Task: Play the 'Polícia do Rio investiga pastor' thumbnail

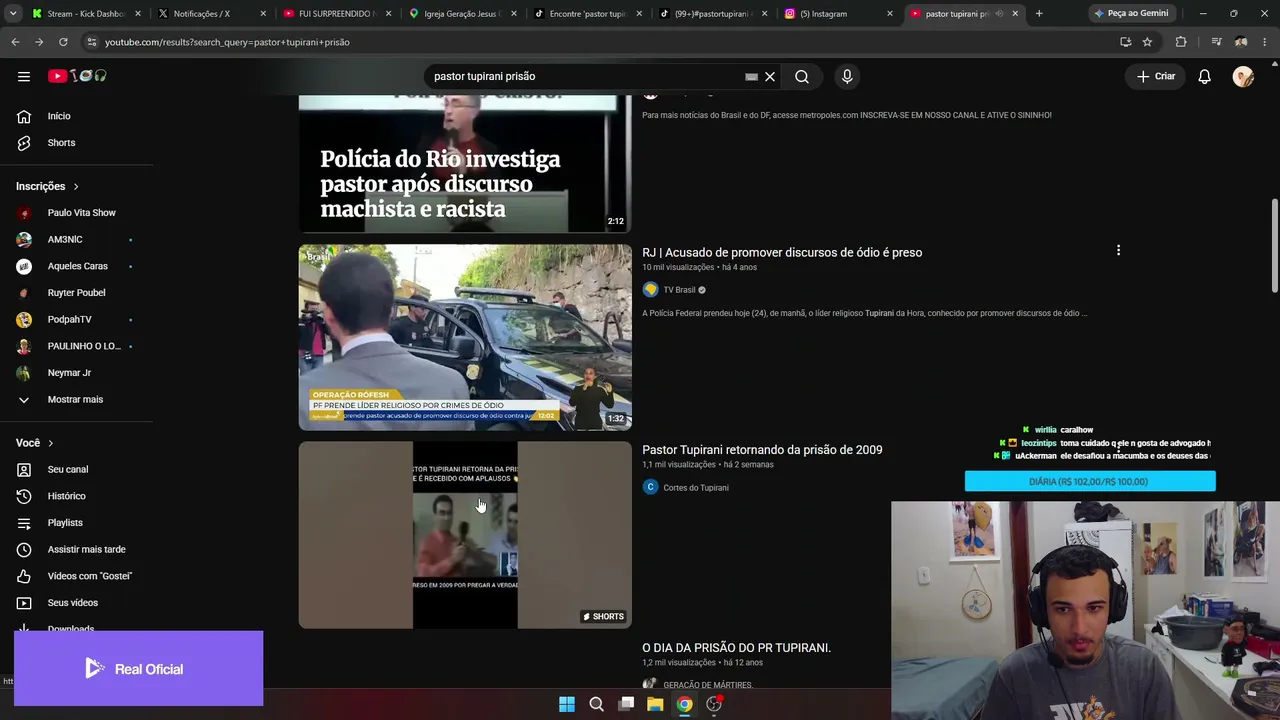Action: tap(465, 164)
